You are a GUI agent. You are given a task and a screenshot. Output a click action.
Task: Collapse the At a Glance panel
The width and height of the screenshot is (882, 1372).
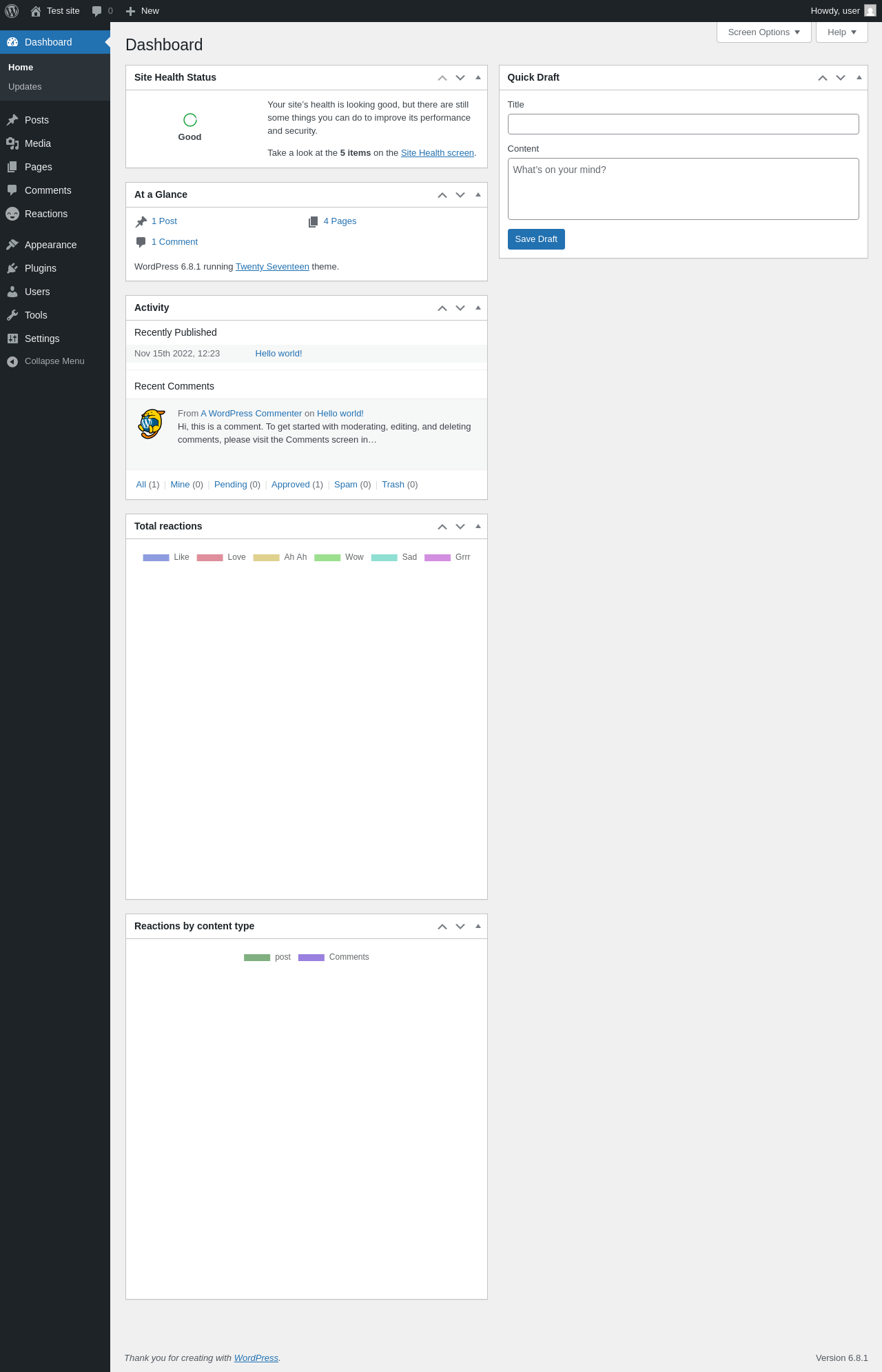tap(478, 195)
